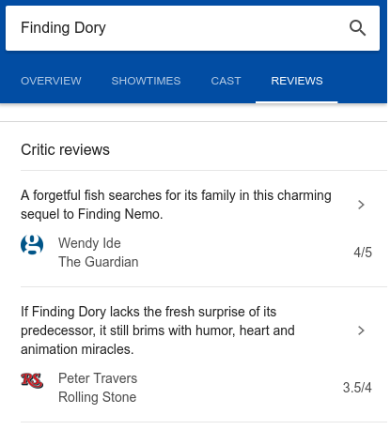The height and width of the screenshot is (426, 391).
Task: Open the review mentioning animation miracles
Action: point(158,331)
